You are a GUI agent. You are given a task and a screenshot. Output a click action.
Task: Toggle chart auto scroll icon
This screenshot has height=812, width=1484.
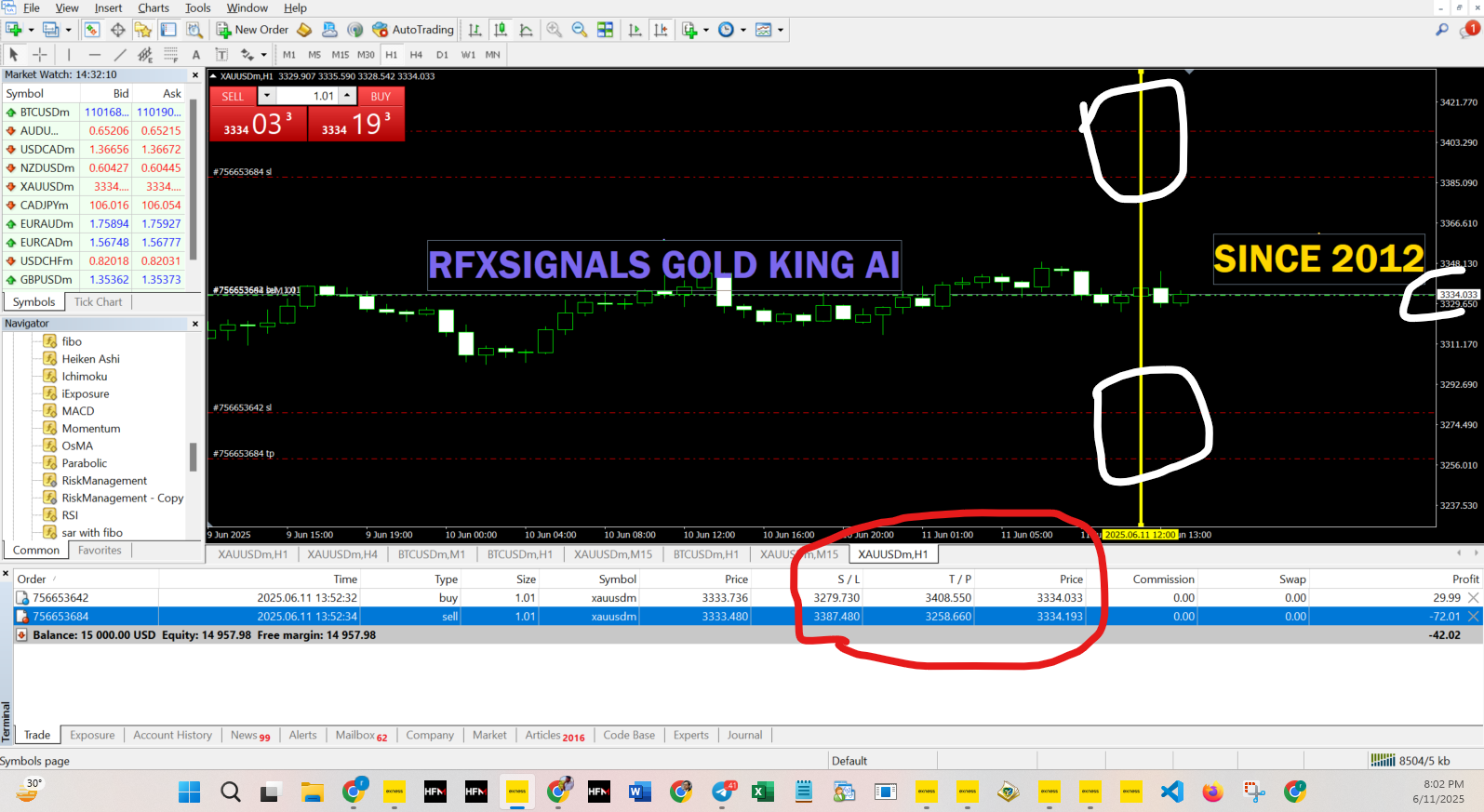coord(635,30)
